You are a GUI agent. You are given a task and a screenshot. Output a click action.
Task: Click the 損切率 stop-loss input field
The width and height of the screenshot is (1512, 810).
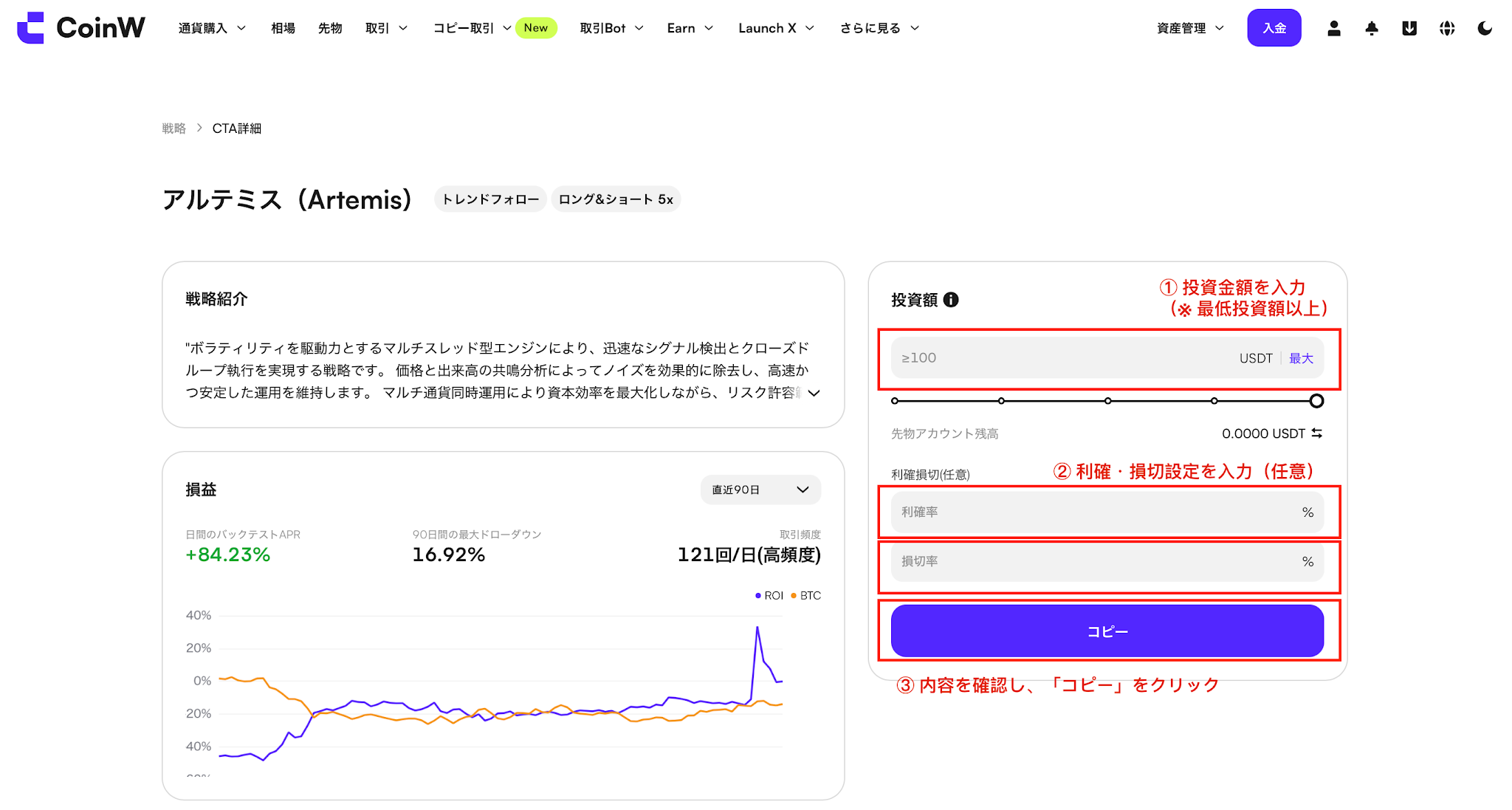pyautogui.click(x=1107, y=562)
